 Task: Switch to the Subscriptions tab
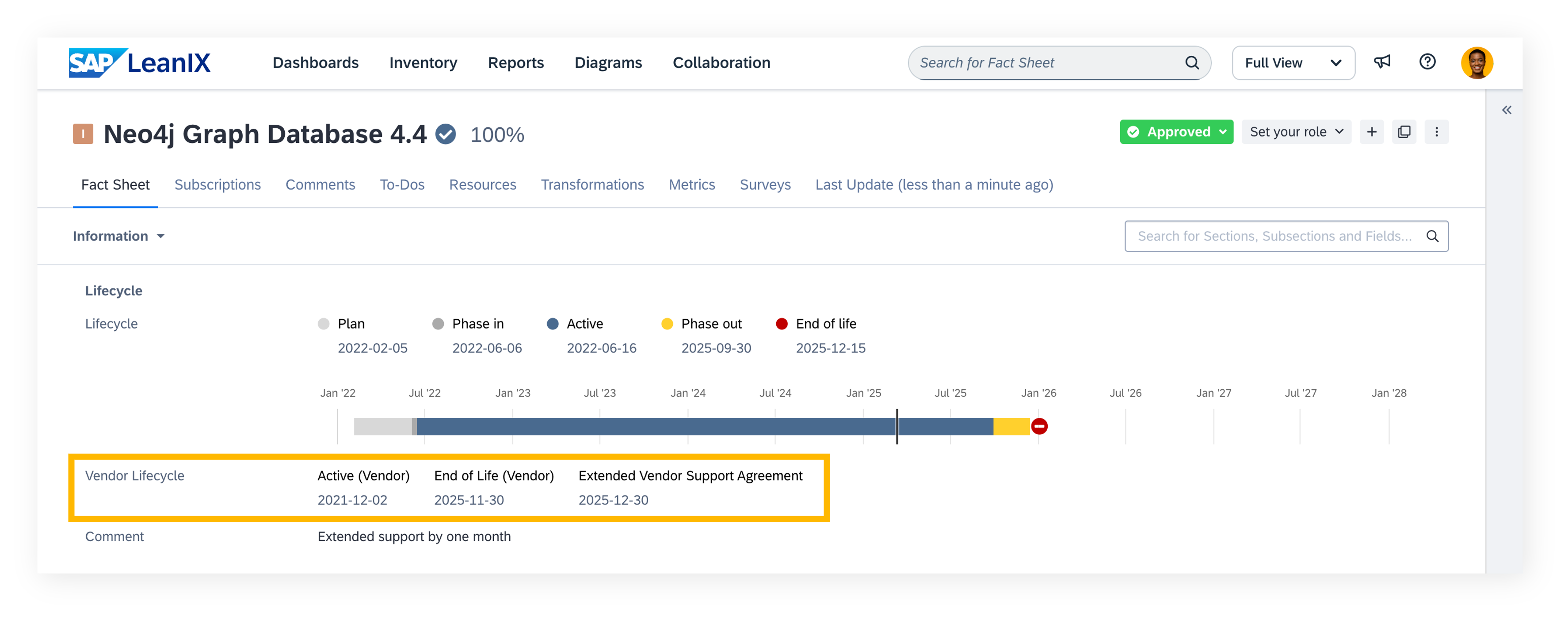[x=217, y=184]
